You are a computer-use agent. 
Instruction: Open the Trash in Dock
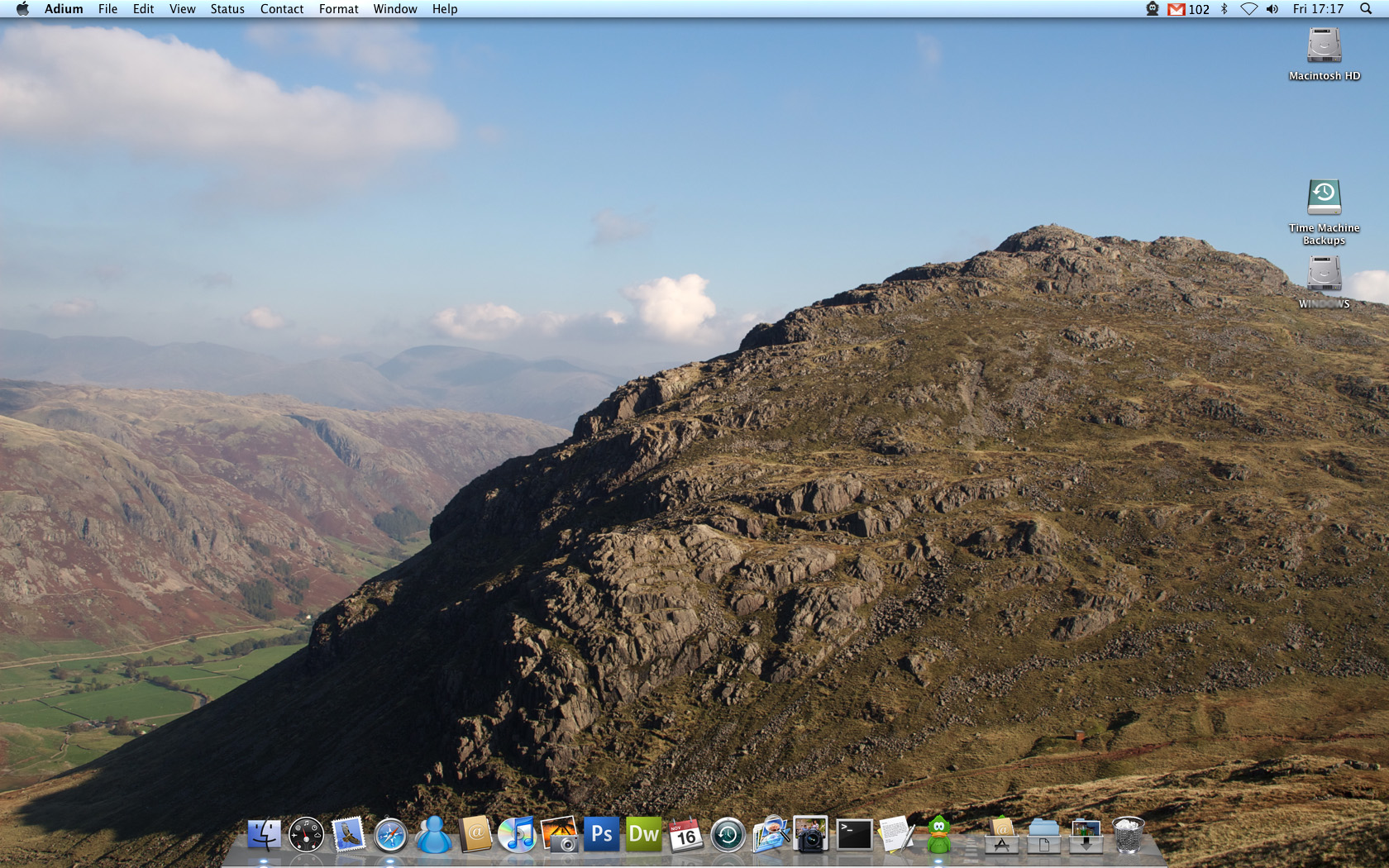(1129, 835)
